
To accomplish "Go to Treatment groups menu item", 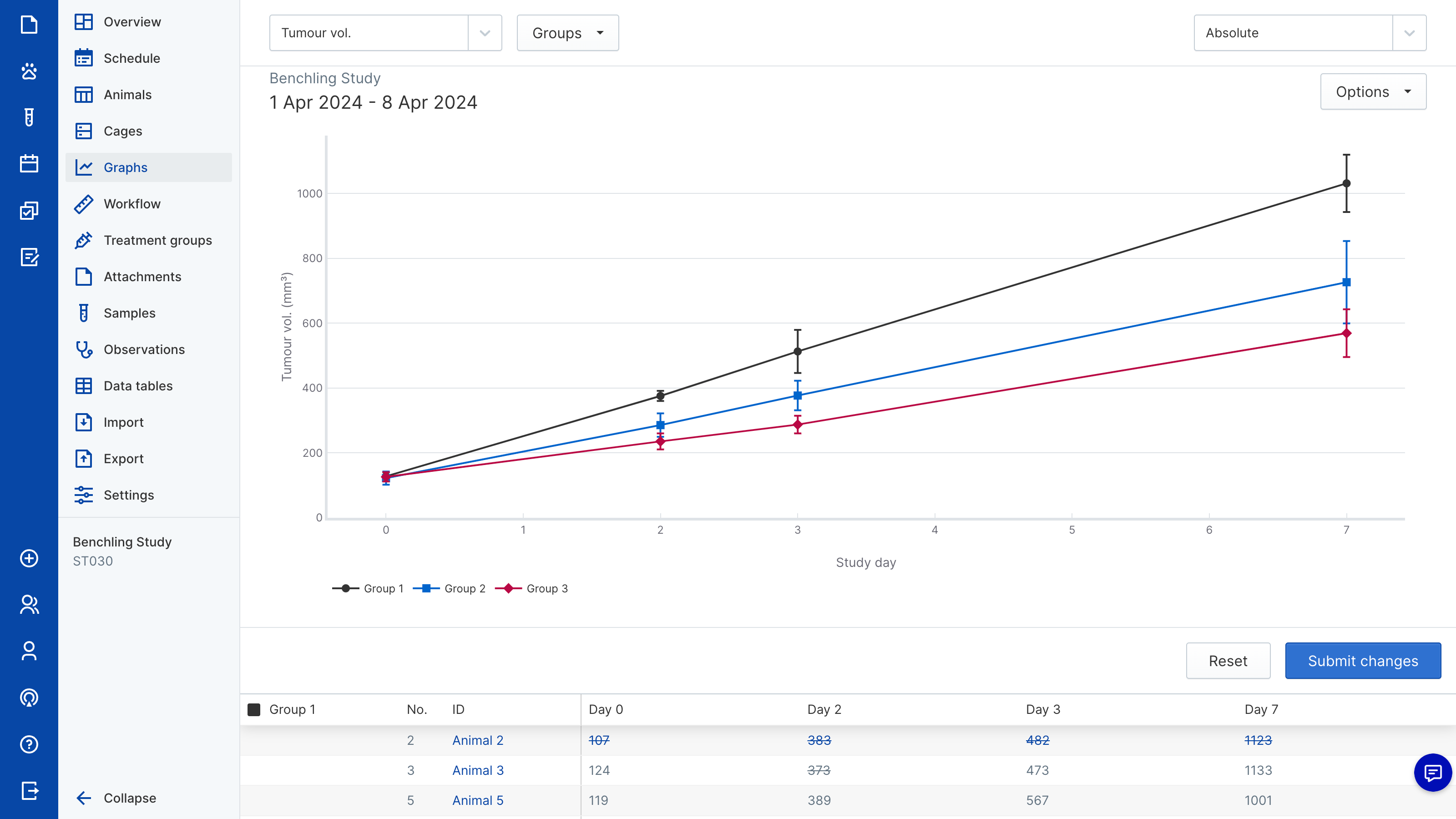I will pyautogui.click(x=158, y=240).
